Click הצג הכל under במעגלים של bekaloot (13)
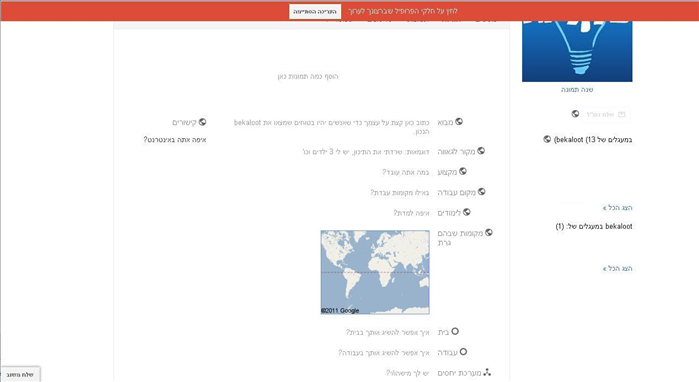Viewport: 699px width, 382px height. [617, 208]
